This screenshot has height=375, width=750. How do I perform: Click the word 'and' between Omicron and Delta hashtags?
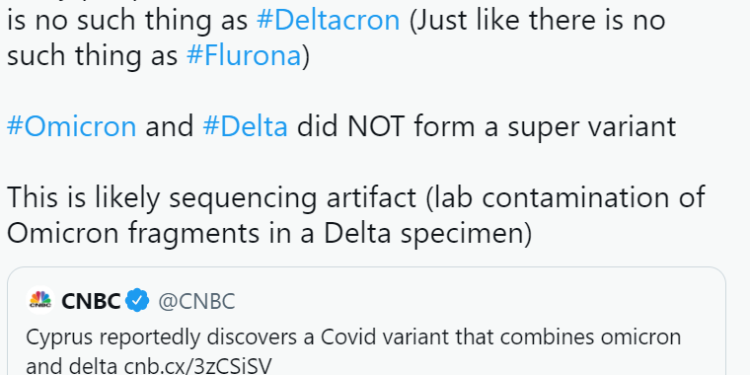[x=169, y=127]
